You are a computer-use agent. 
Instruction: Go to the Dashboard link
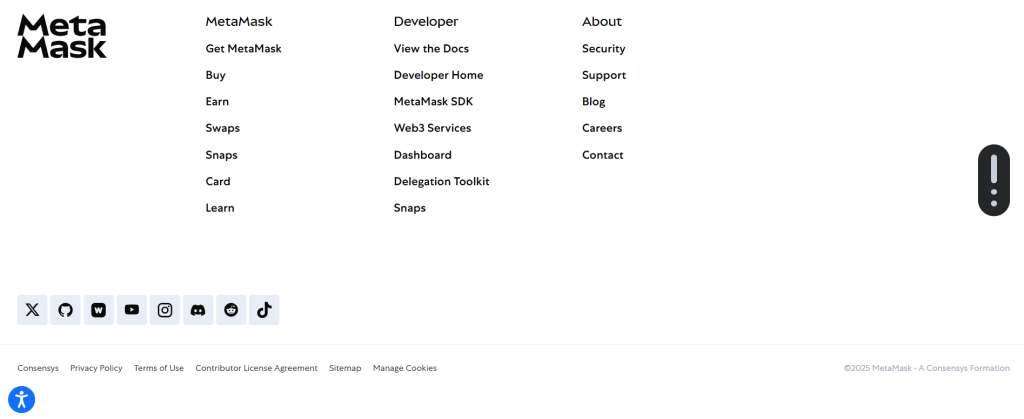423,155
